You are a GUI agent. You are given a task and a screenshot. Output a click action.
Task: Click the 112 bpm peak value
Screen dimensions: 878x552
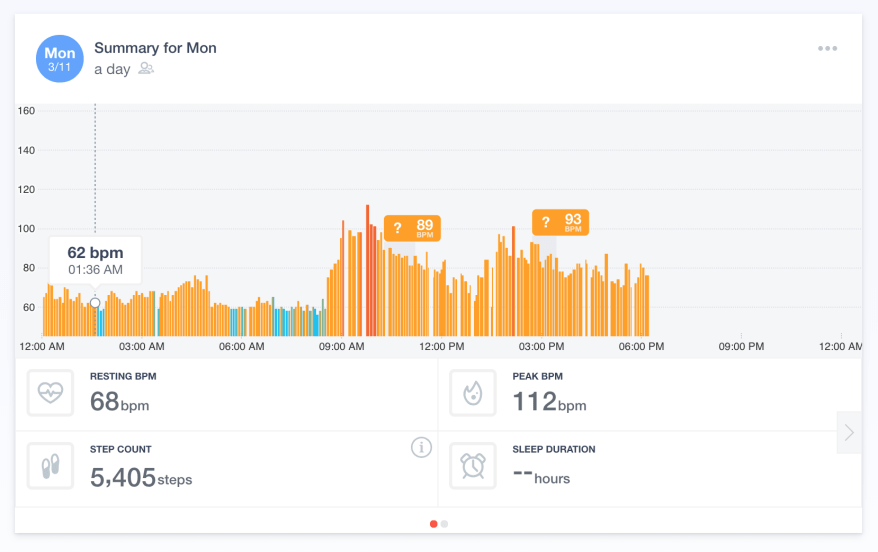(549, 402)
